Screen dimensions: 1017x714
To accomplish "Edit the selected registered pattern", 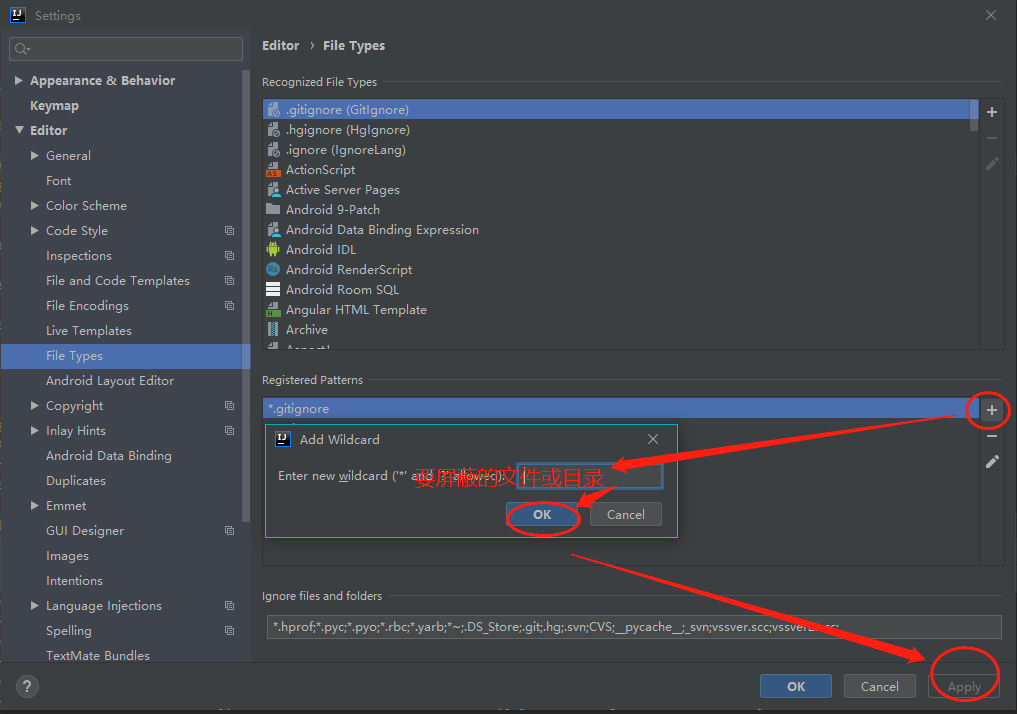I will point(990,461).
